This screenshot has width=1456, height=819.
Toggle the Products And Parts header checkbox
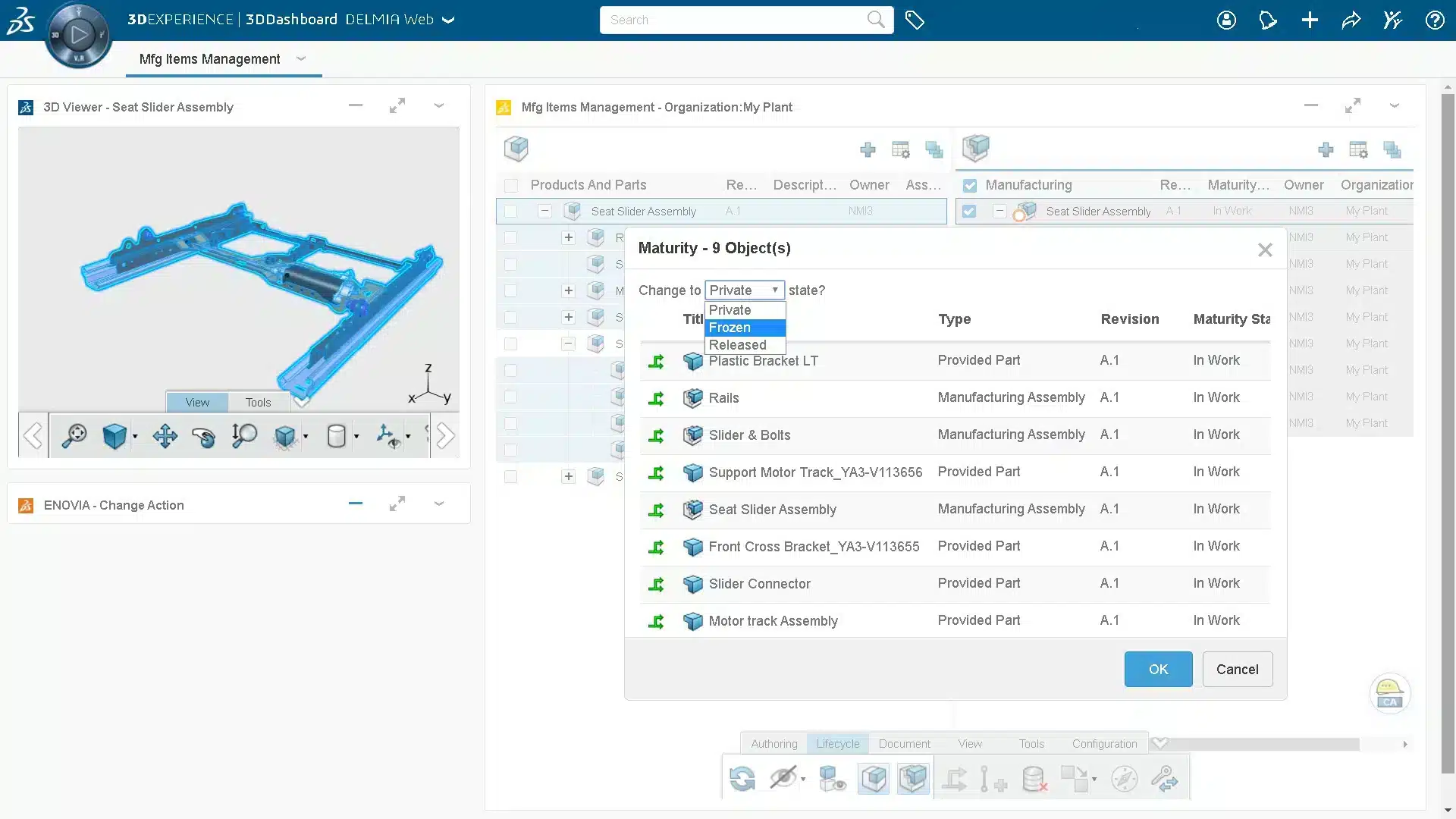coord(511,185)
